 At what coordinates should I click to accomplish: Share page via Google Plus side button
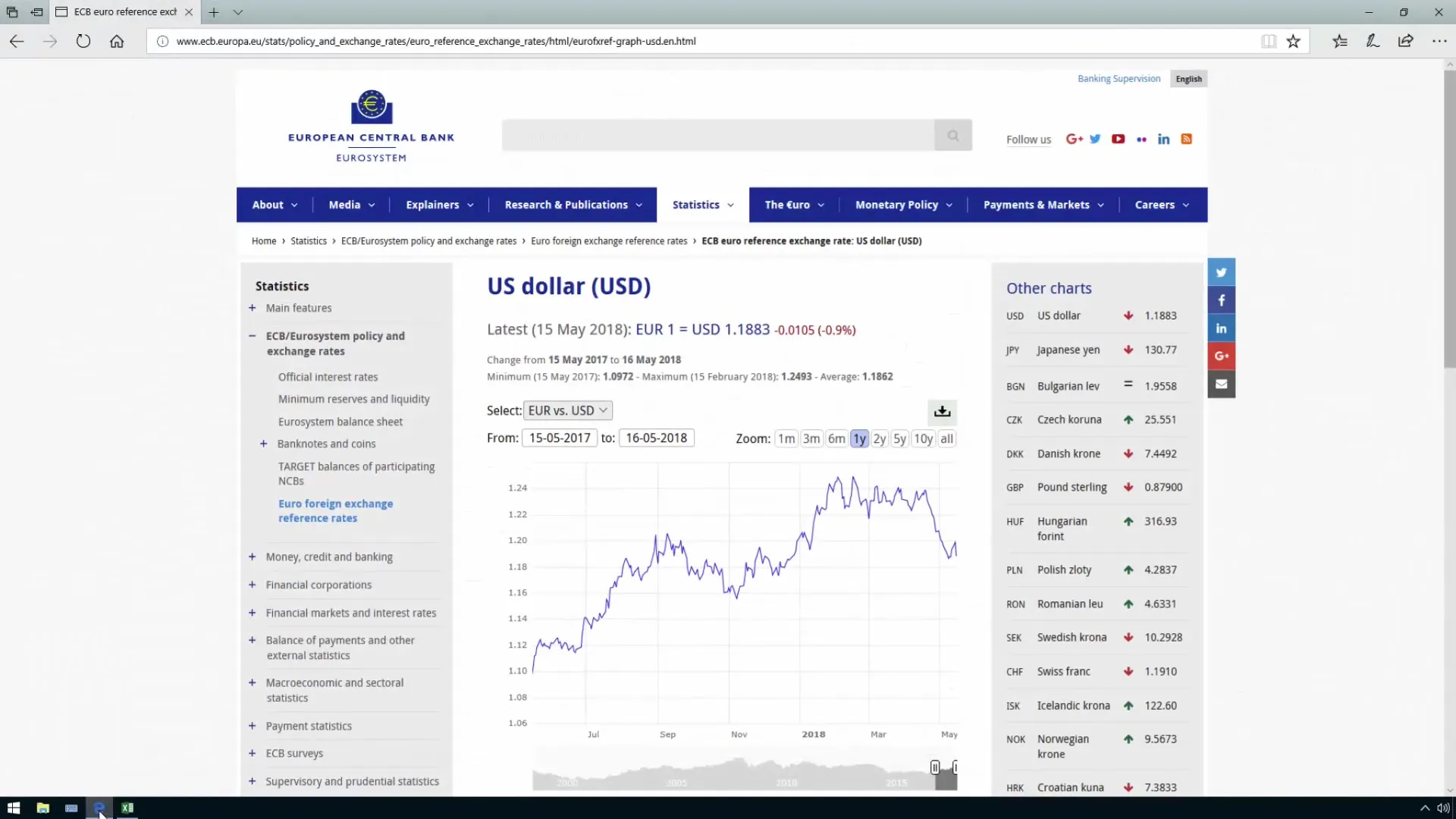point(1221,356)
